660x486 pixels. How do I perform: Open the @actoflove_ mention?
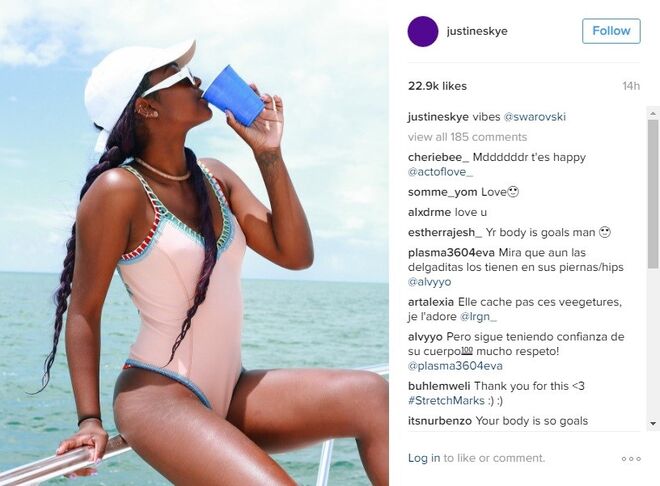pos(440,172)
